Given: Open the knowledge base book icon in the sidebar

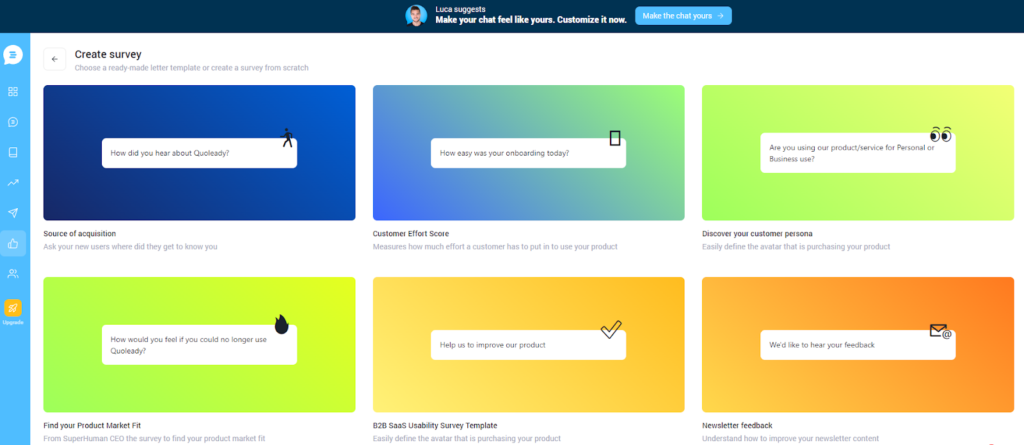Looking at the screenshot, I should 13,152.
